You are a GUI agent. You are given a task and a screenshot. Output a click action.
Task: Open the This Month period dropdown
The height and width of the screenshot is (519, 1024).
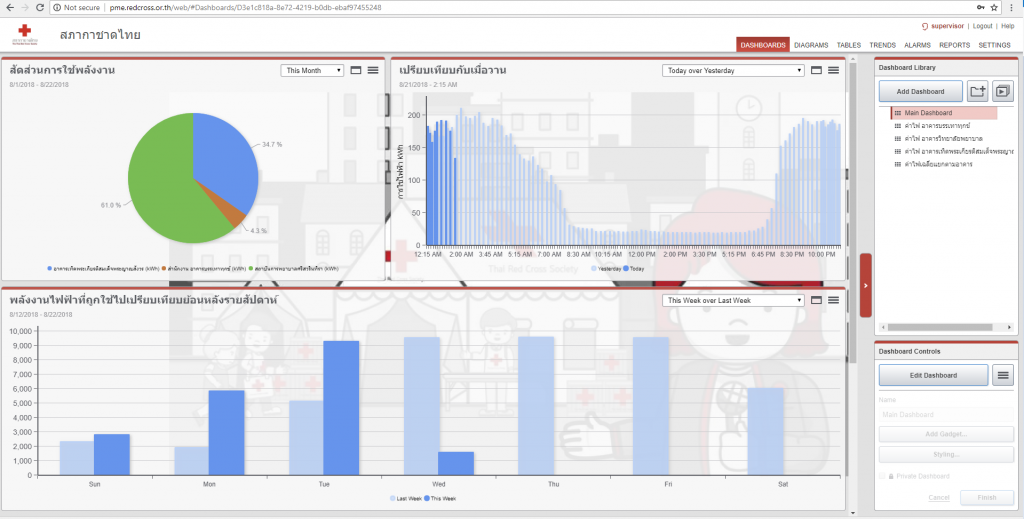click(312, 70)
